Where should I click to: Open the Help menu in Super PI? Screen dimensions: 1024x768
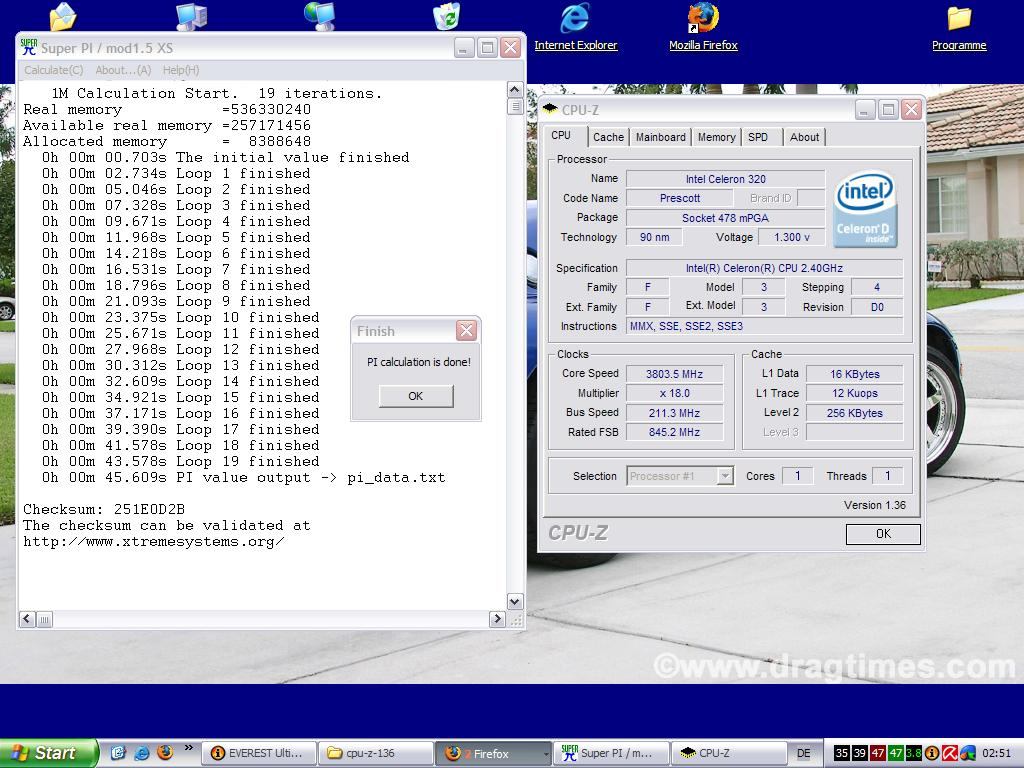181,70
